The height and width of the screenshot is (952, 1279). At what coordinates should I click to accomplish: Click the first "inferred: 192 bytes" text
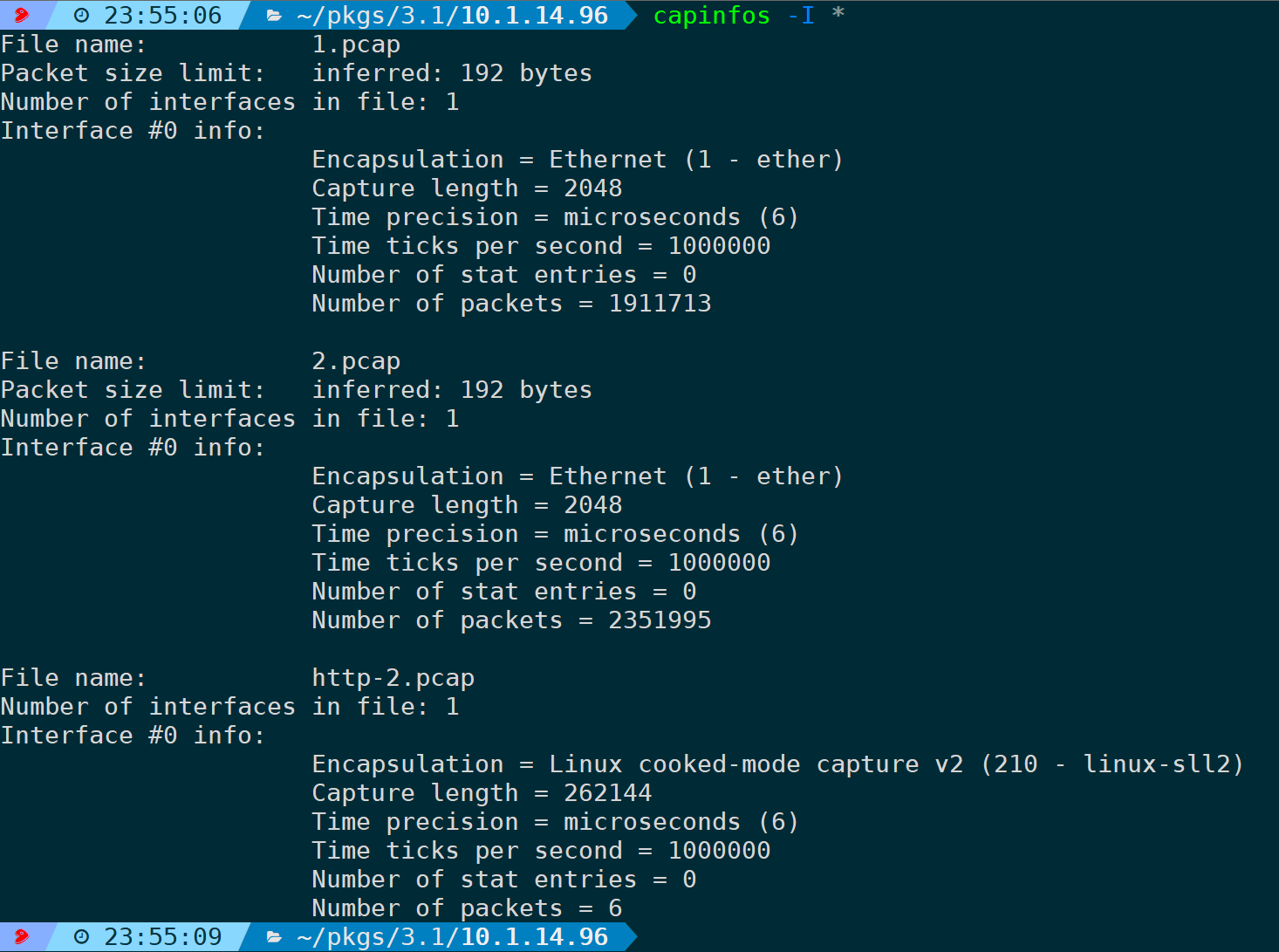[x=452, y=73]
